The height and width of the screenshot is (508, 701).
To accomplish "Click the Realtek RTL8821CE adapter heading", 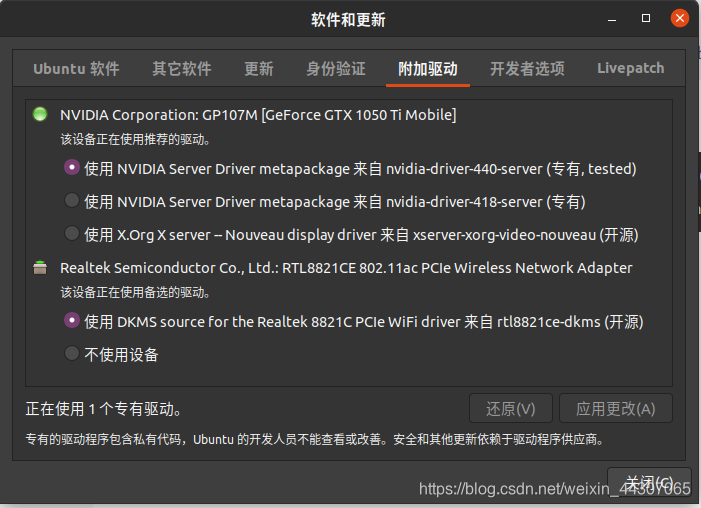I will click(346, 268).
